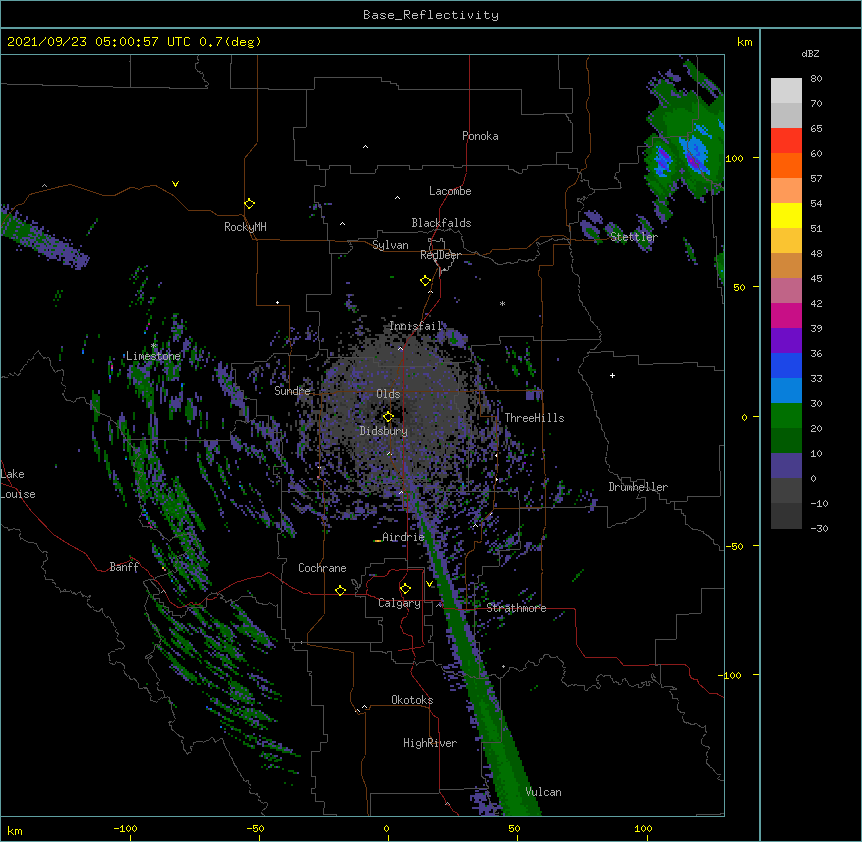
Task: Click the Innisfail label
Action: (x=416, y=326)
